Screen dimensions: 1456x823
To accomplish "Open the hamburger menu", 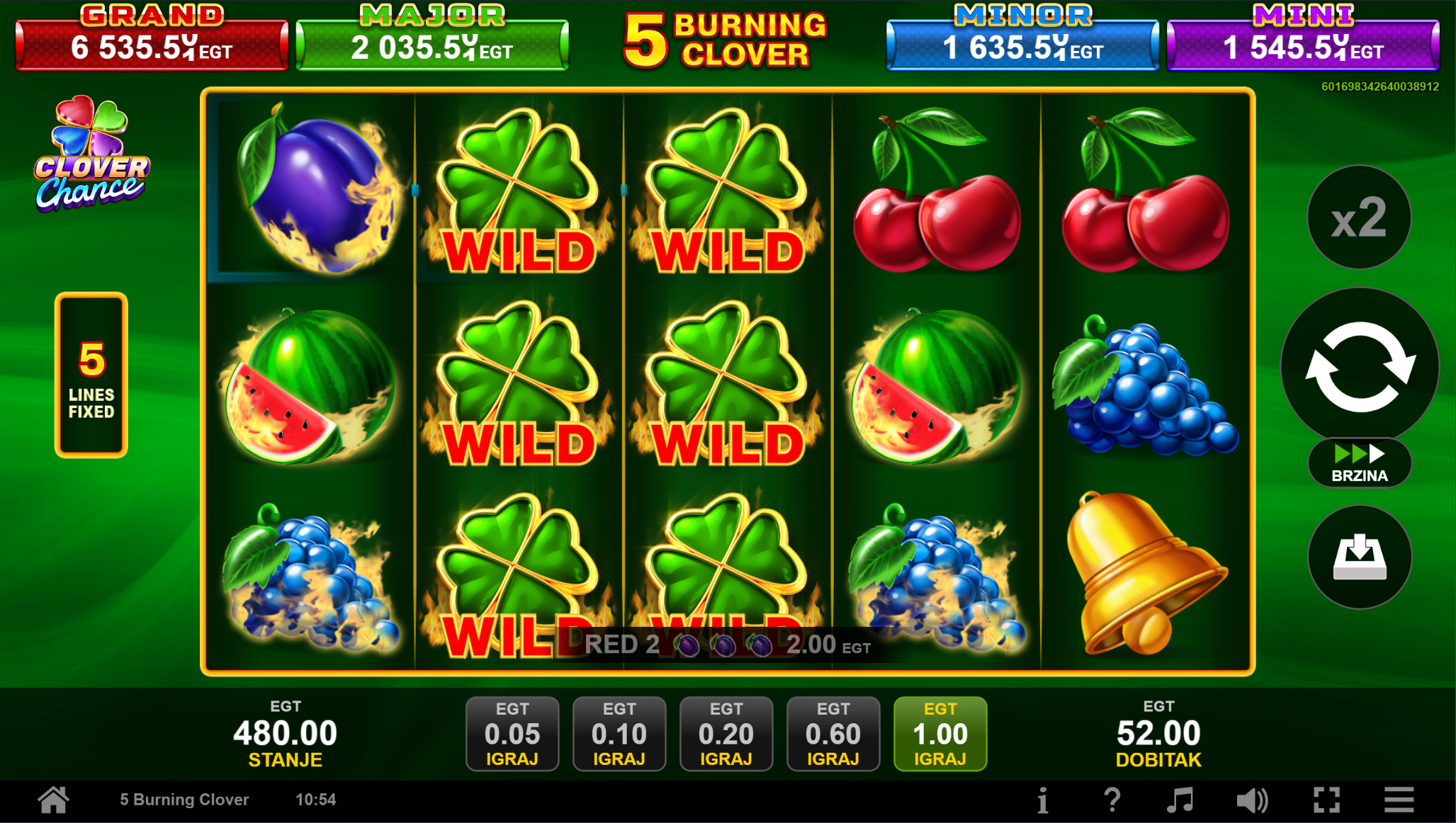I will point(1399,801).
